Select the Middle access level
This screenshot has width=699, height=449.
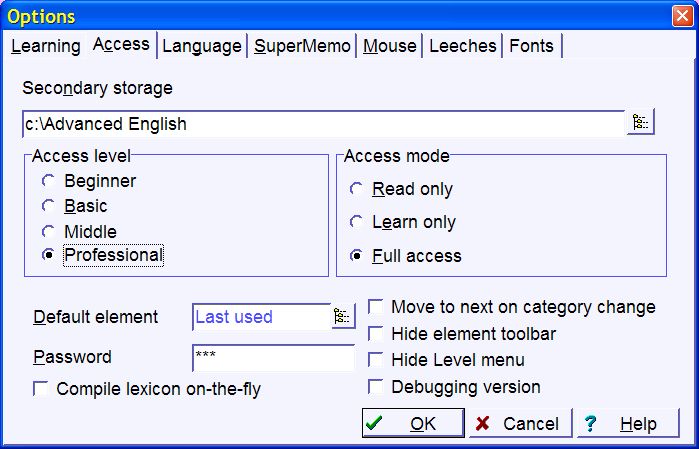(x=48, y=231)
